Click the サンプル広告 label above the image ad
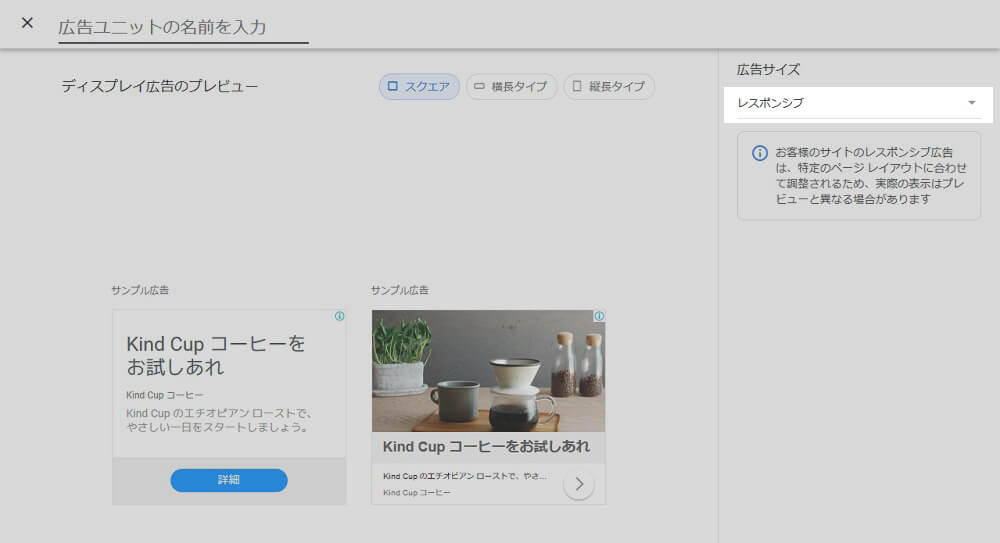The width and height of the screenshot is (1000, 543). point(399,290)
